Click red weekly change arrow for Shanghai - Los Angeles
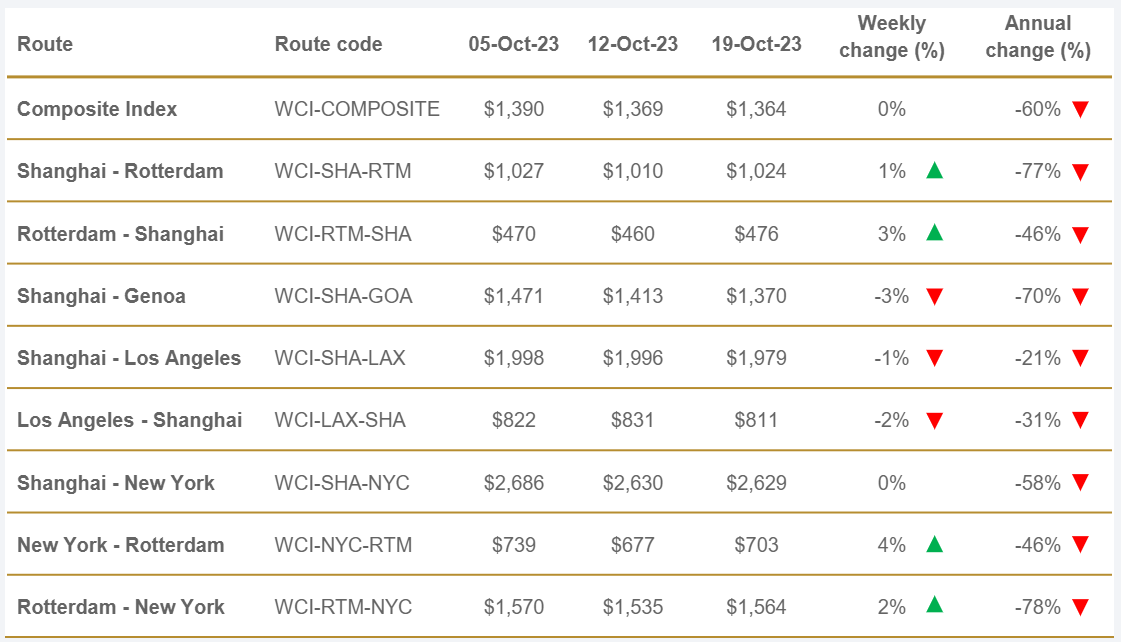Image resolution: width=1121 pixels, height=642 pixels. (934, 358)
